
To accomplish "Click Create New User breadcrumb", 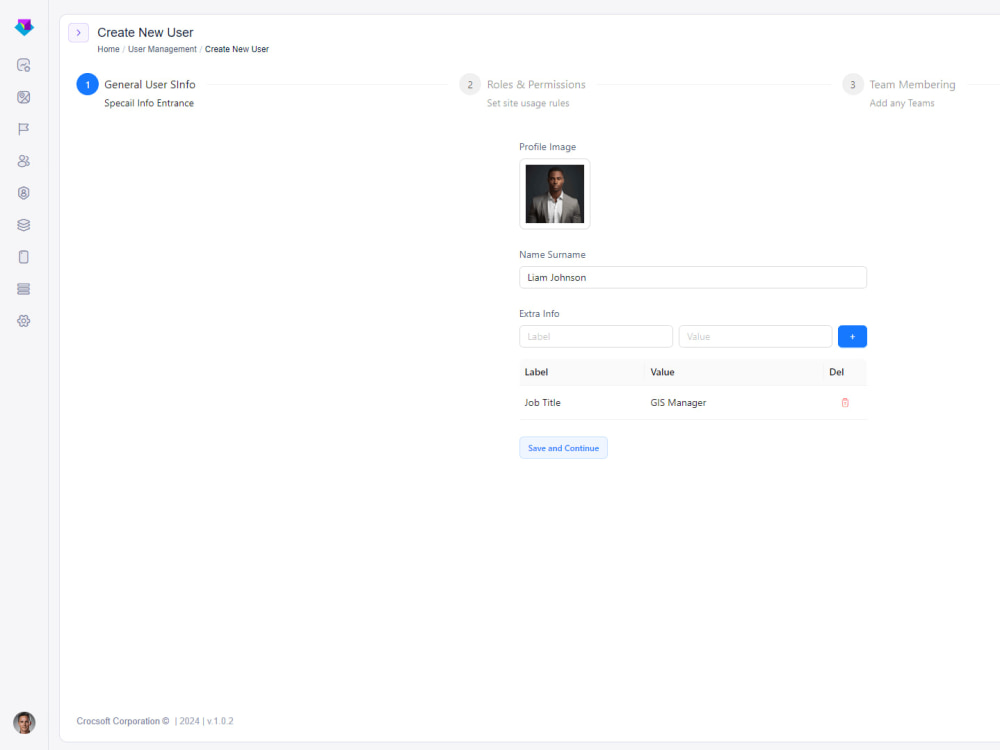I will coord(237,49).
